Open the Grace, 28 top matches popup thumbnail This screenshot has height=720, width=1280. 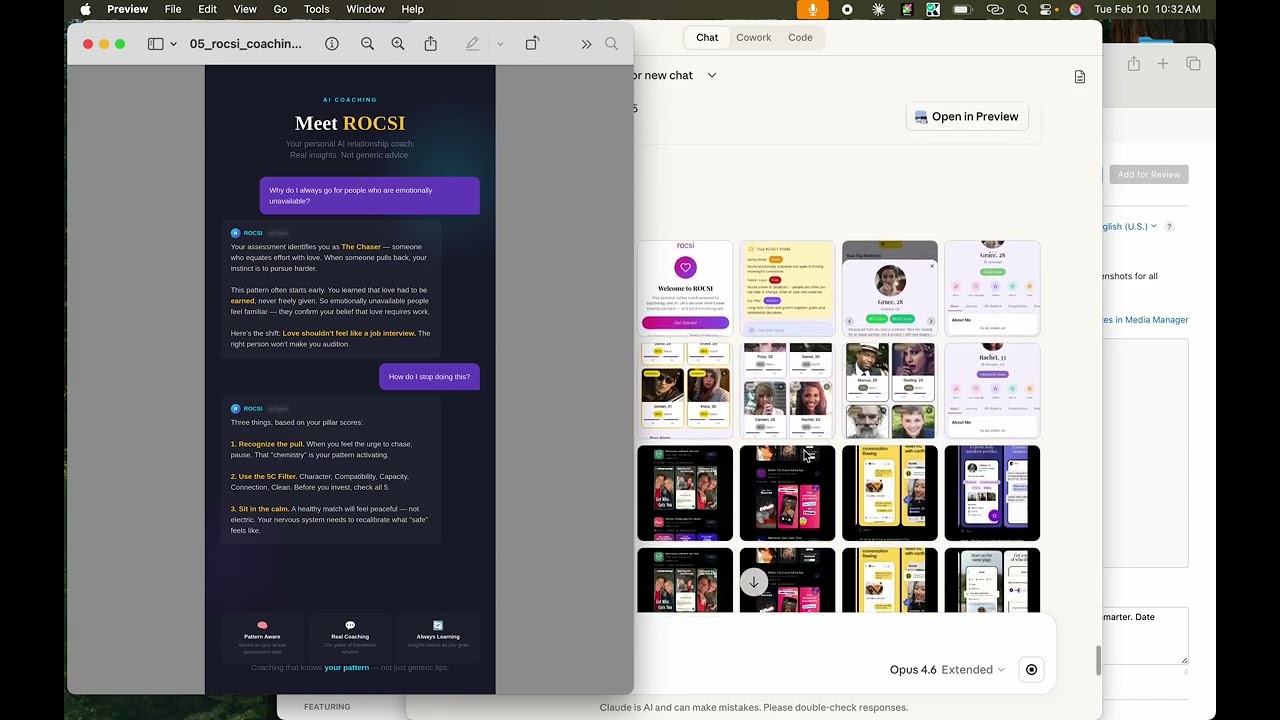click(x=890, y=288)
